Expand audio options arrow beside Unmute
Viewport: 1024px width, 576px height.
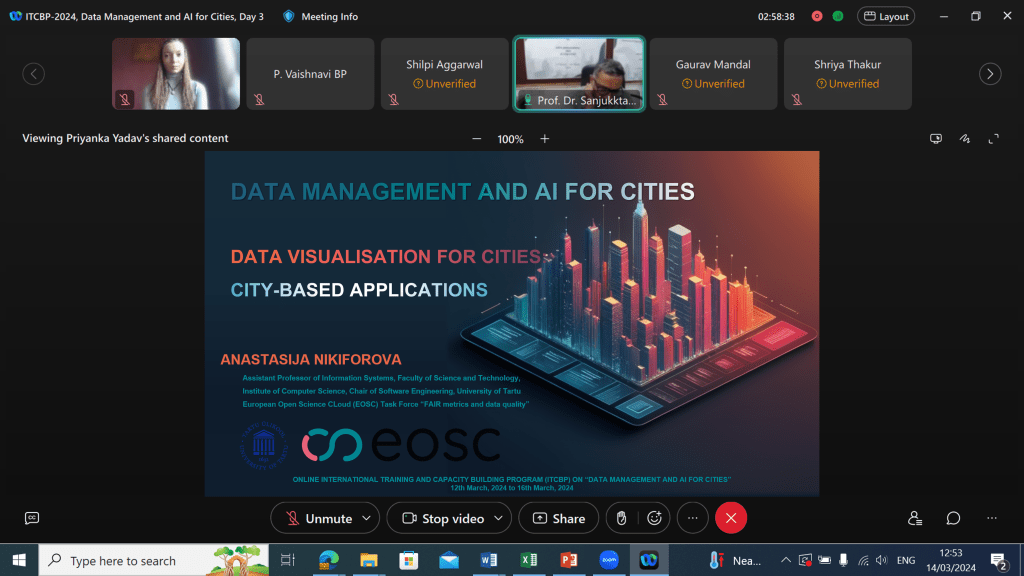(366, 518)
